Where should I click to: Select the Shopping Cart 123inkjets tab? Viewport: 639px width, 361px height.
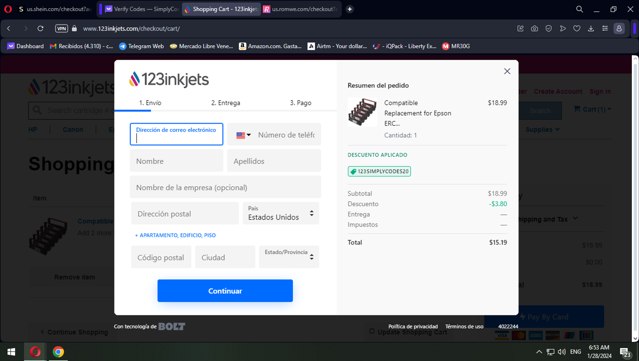point(221,9)
